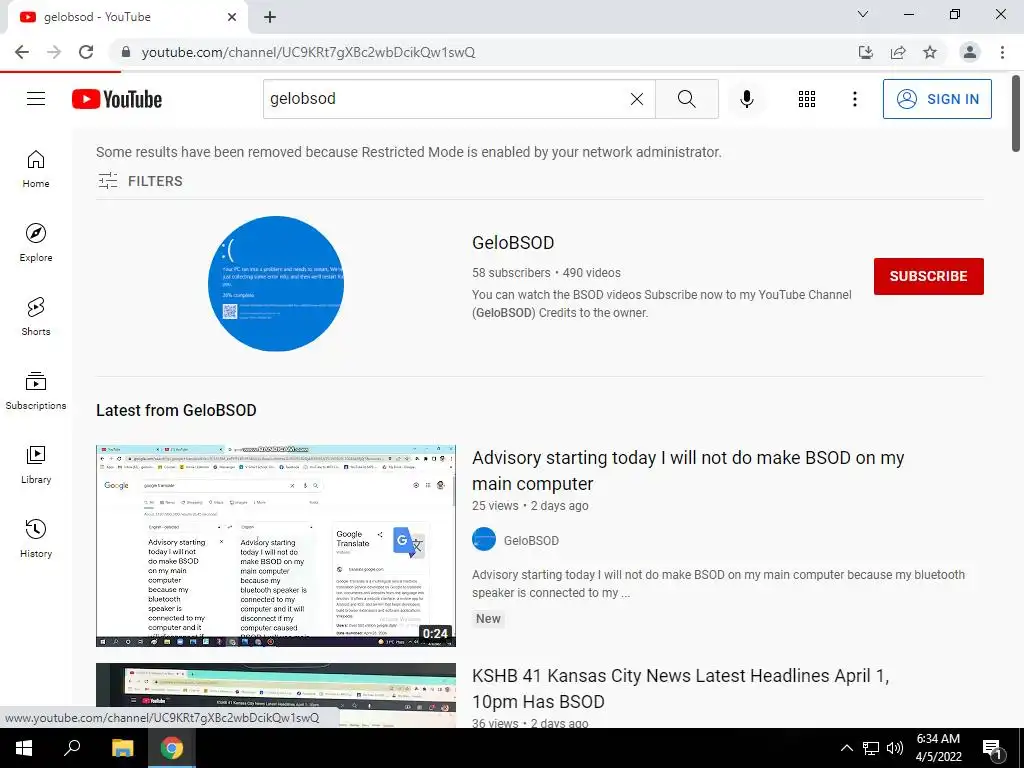Open Library in sidebar
The image size is (1024, 768).
[x=36, y=464]
